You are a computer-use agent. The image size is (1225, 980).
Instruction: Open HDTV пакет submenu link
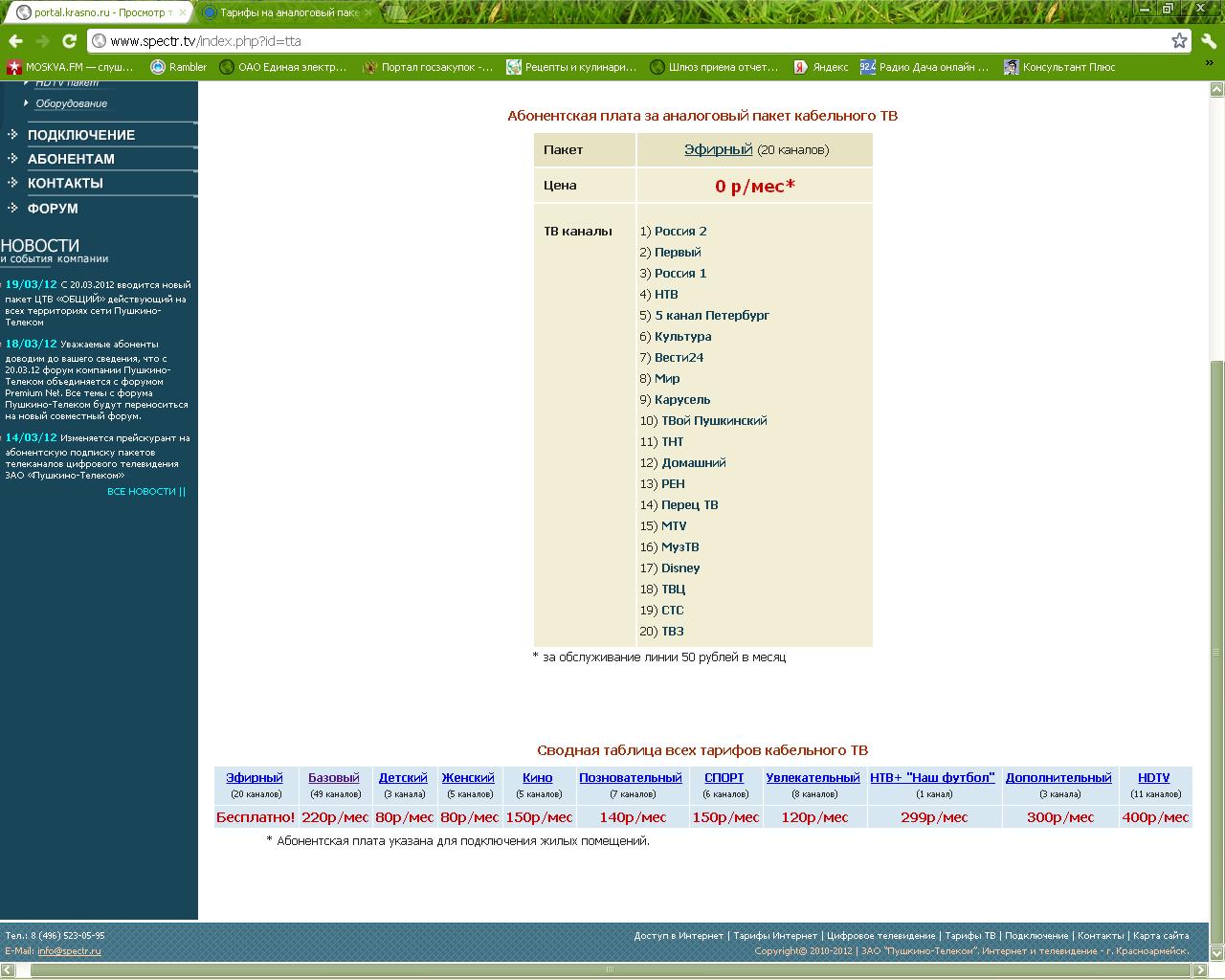click(67, 84)
